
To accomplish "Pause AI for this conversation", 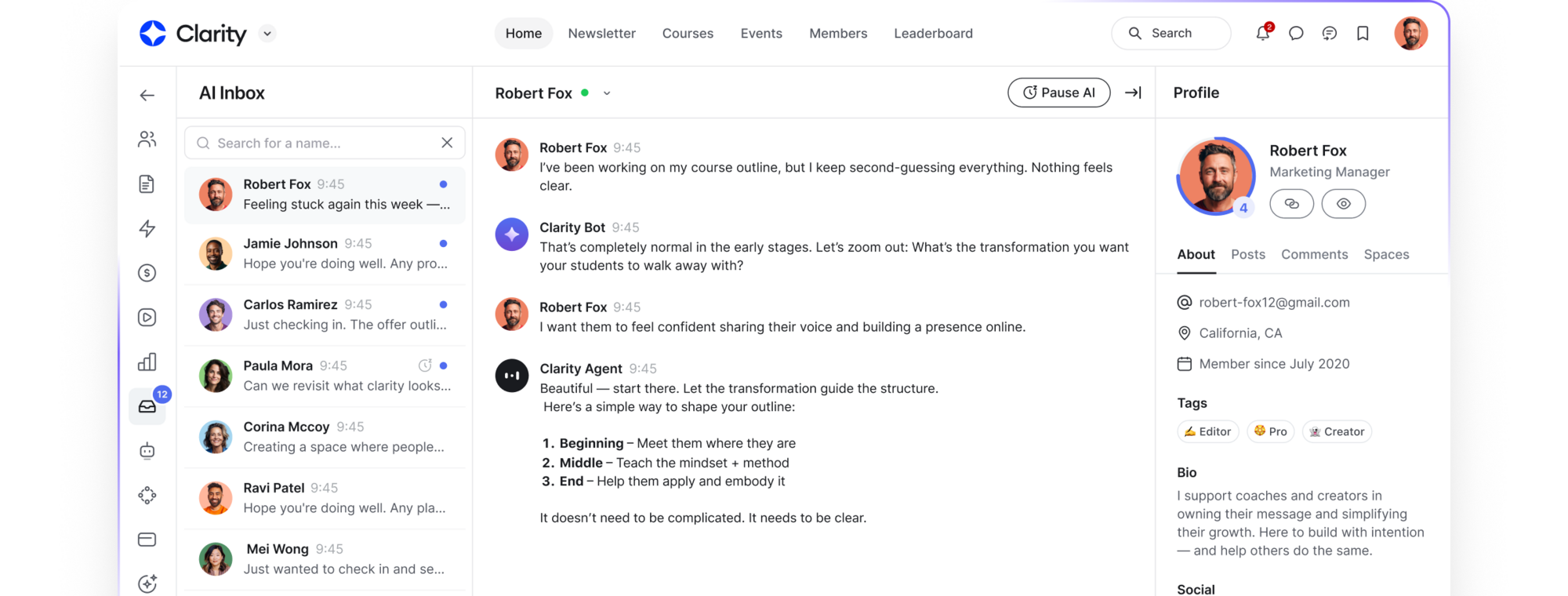I will [x=1058, y=92].
